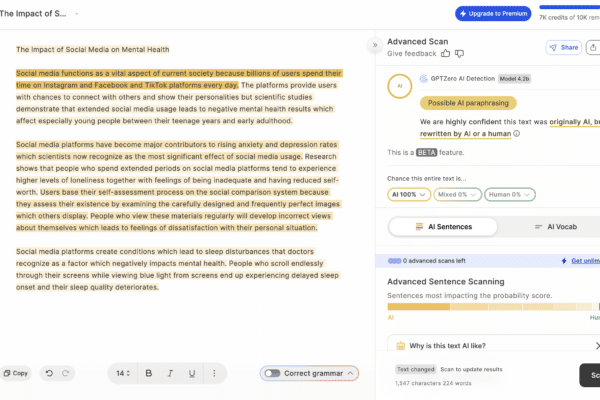Click the underlined 'originally AI' text
Screen dimensions: 600x400
tap(570, 122)
